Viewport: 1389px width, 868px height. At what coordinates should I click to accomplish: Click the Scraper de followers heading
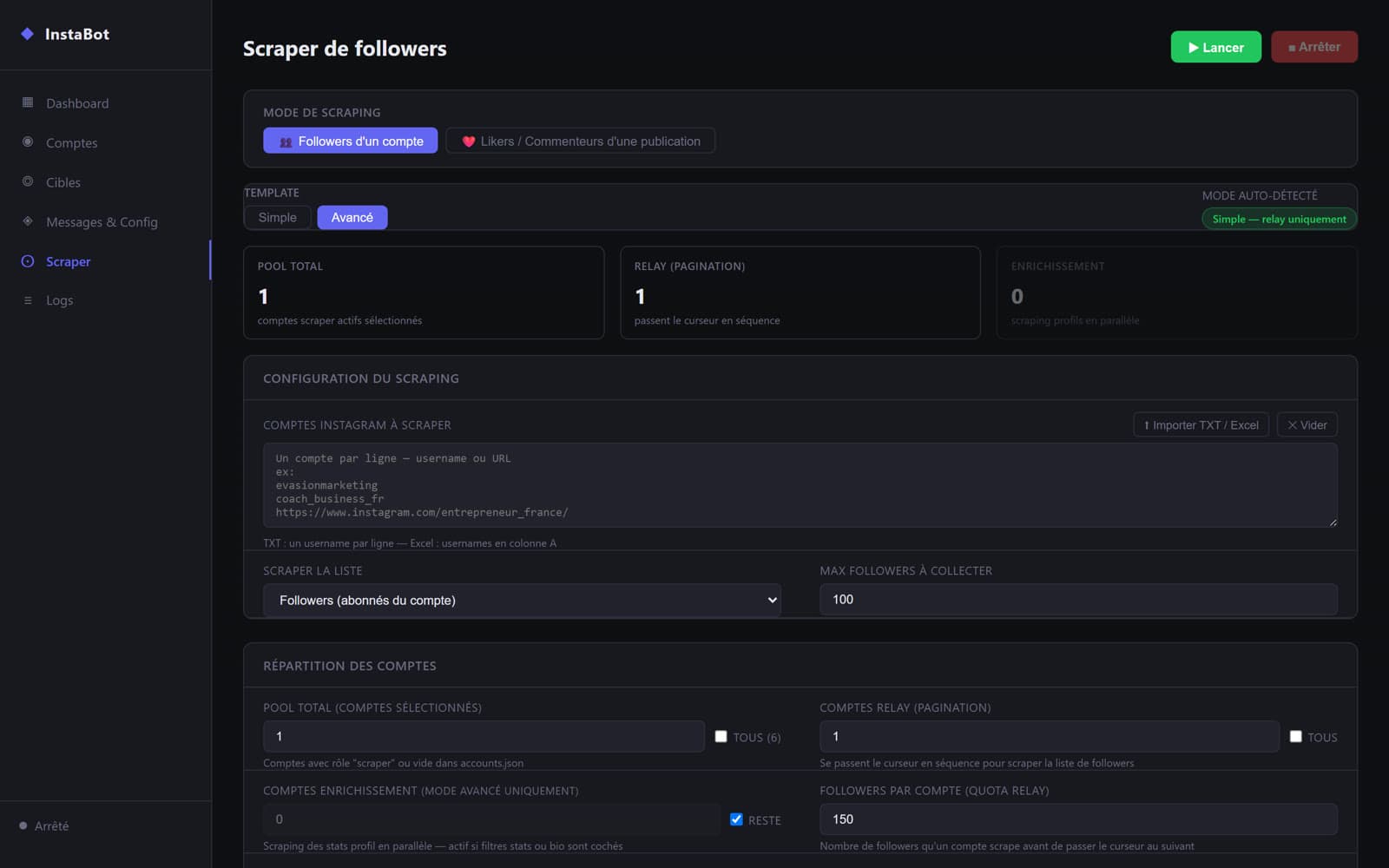(x=345, y=49)
